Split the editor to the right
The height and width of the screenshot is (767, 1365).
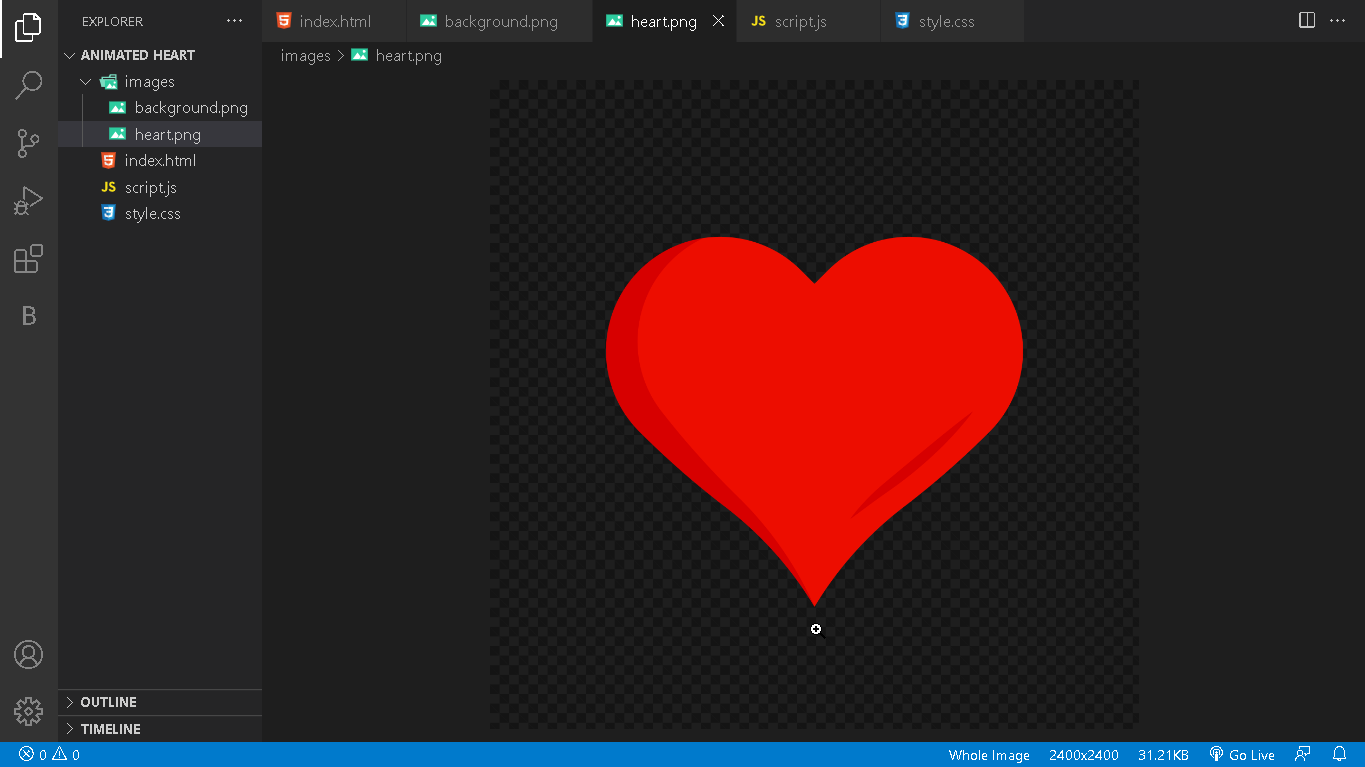point(1306,21)
